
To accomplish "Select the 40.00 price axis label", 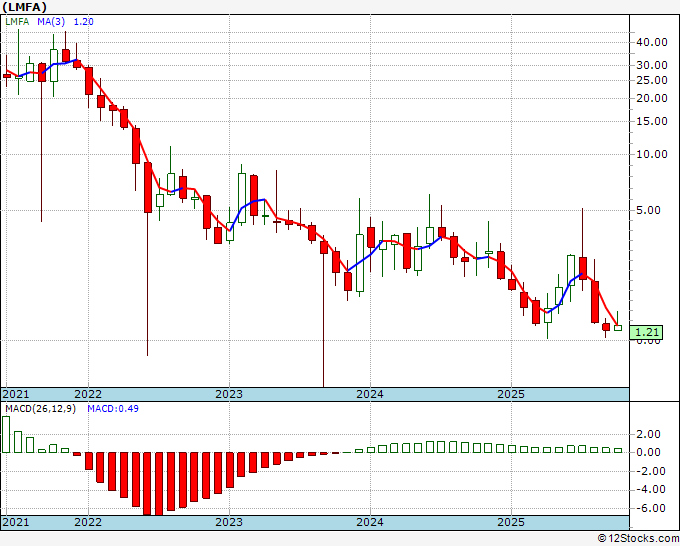I will 652,42.
